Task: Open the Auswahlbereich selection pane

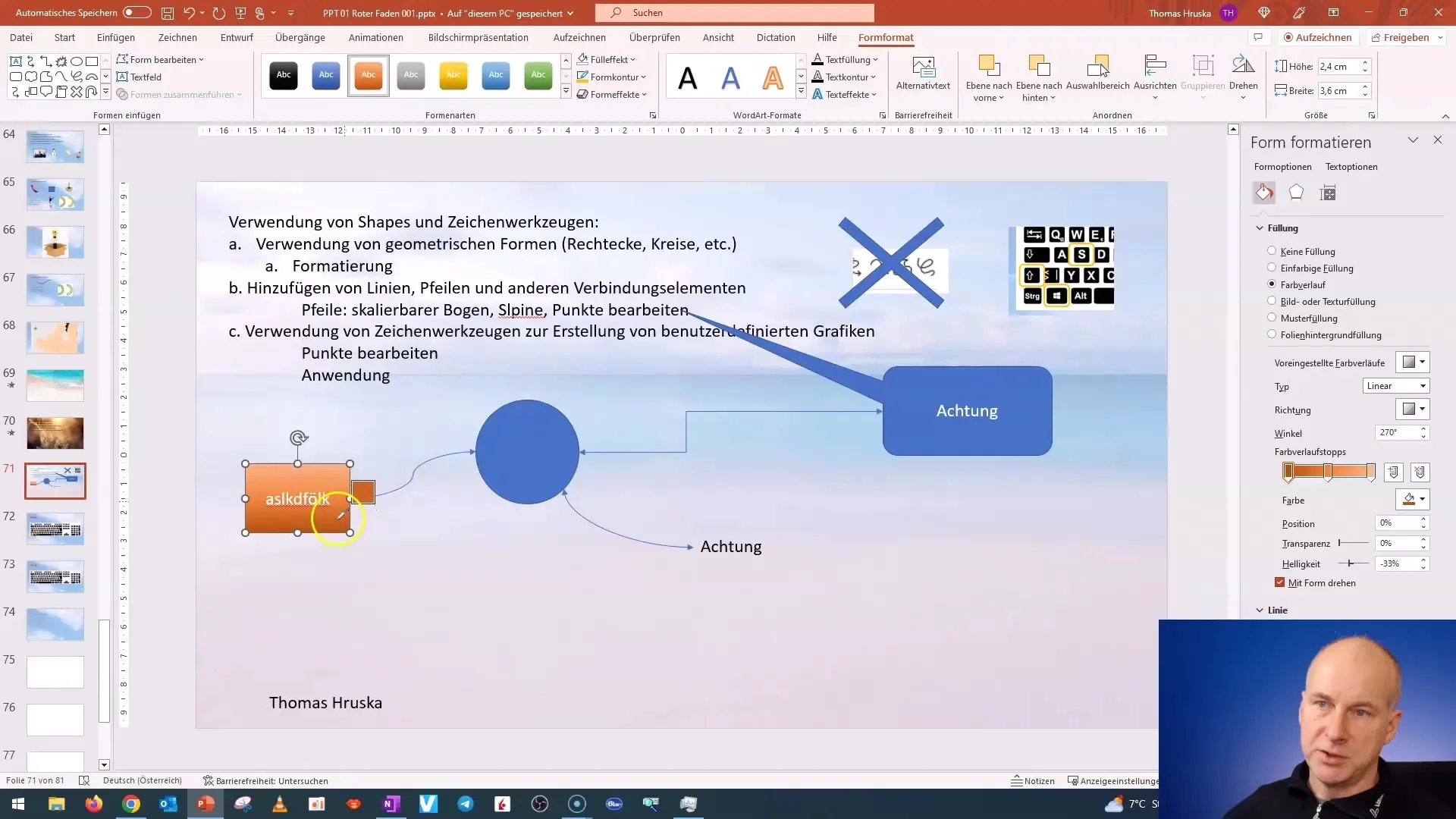Action: (1097, 74)
